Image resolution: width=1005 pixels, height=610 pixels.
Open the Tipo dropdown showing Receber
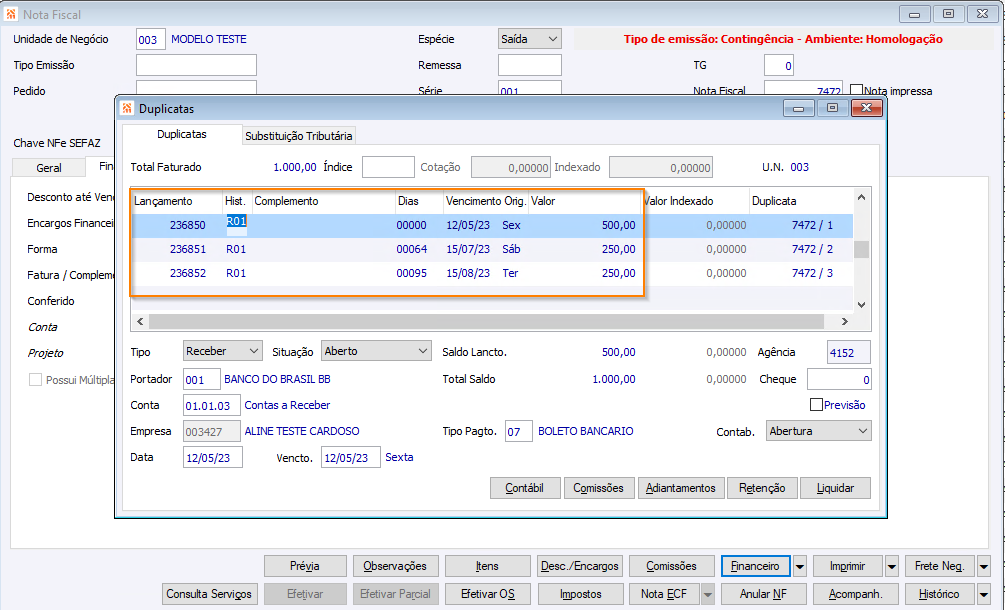point(223,351)
